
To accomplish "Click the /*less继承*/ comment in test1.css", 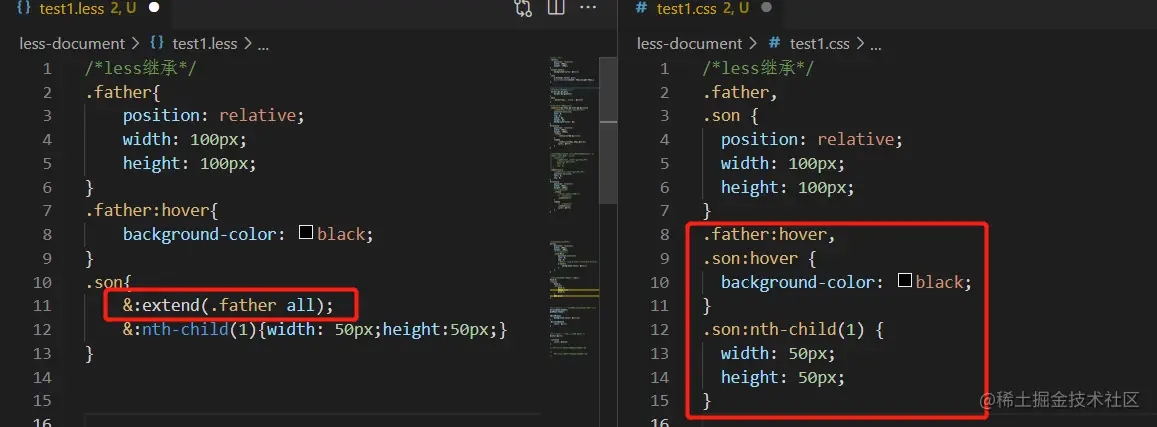I will (x=758, y=69).
